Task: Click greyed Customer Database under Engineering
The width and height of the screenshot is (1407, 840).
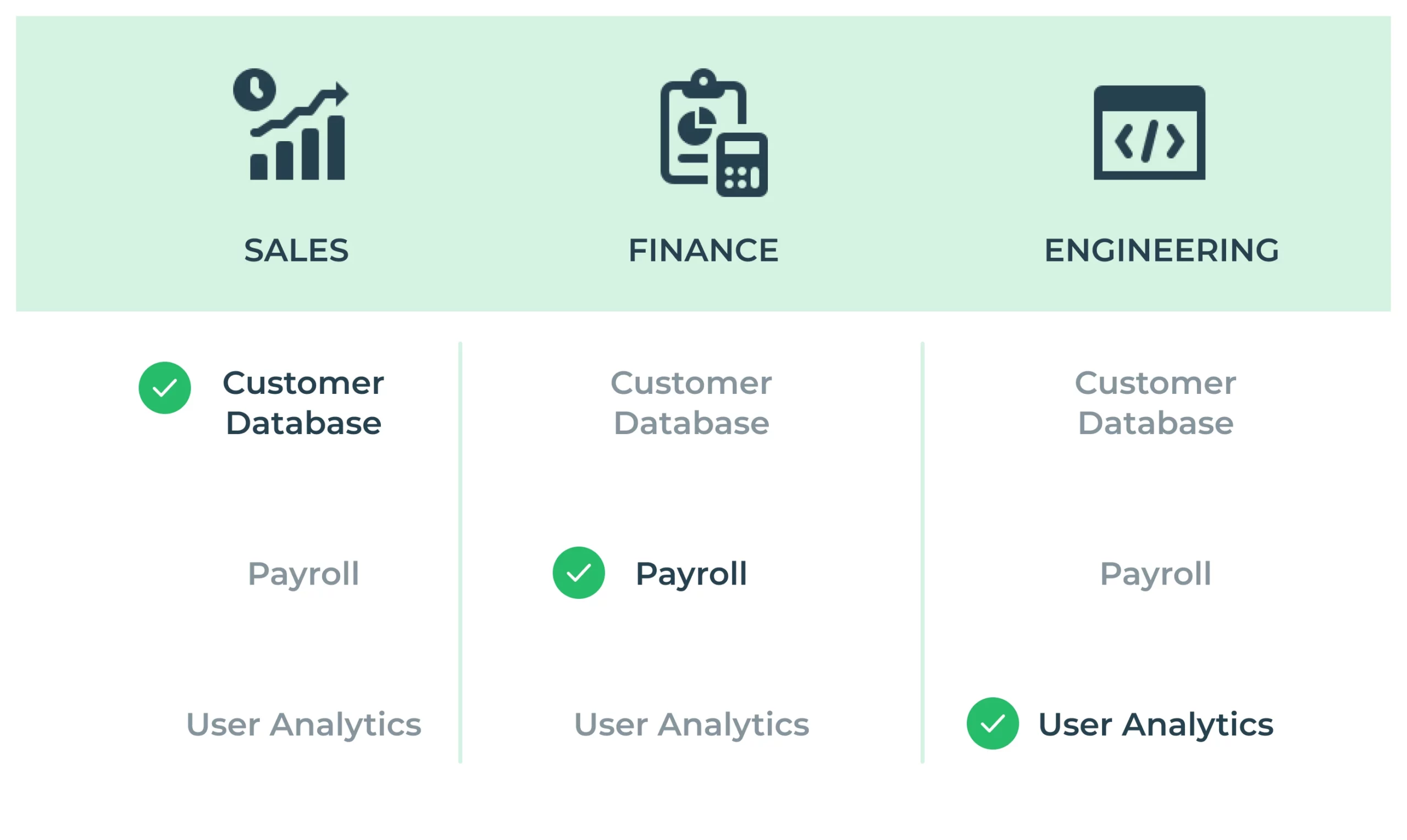Action: (1155, 403)
